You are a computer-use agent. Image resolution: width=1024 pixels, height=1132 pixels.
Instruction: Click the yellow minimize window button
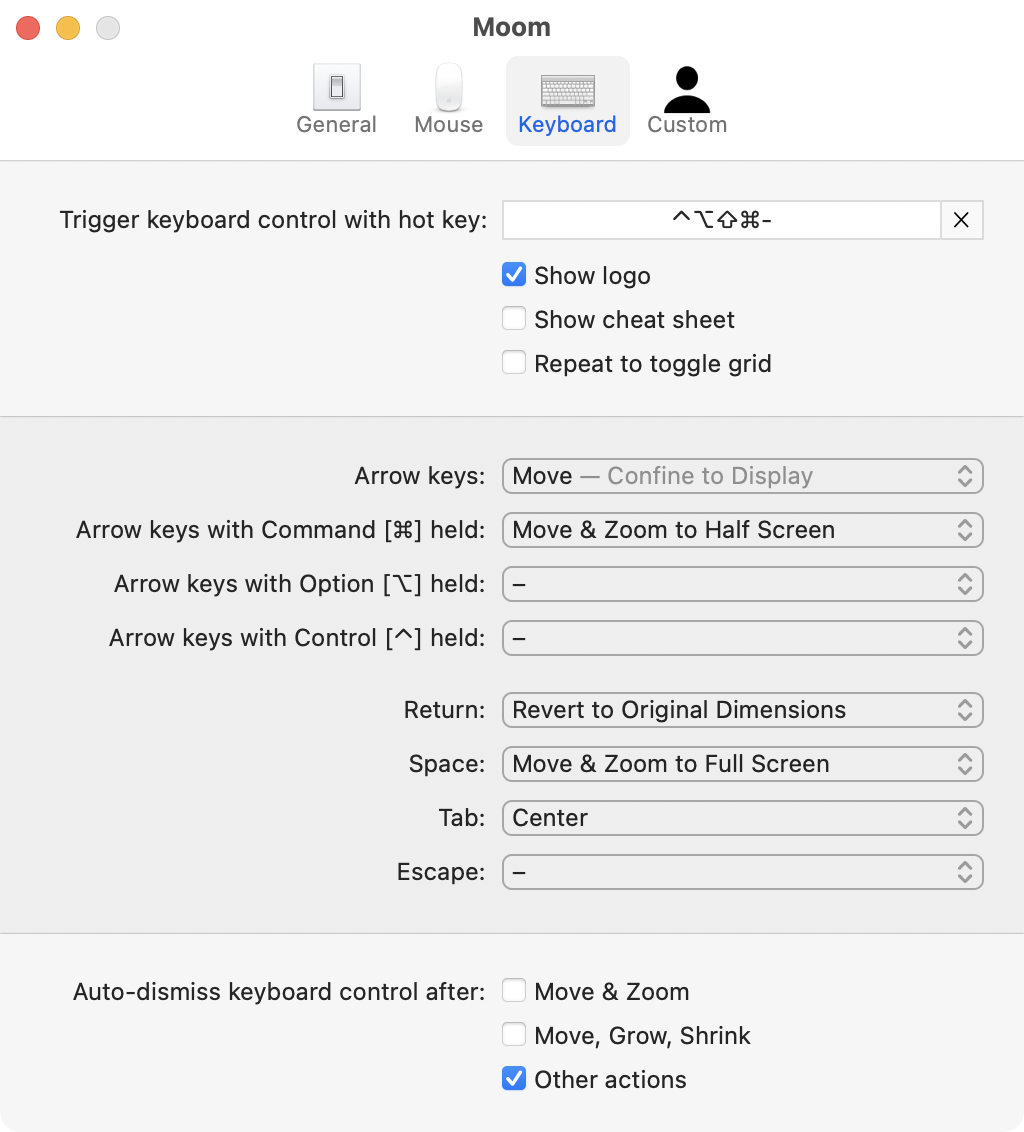point(68,28)
